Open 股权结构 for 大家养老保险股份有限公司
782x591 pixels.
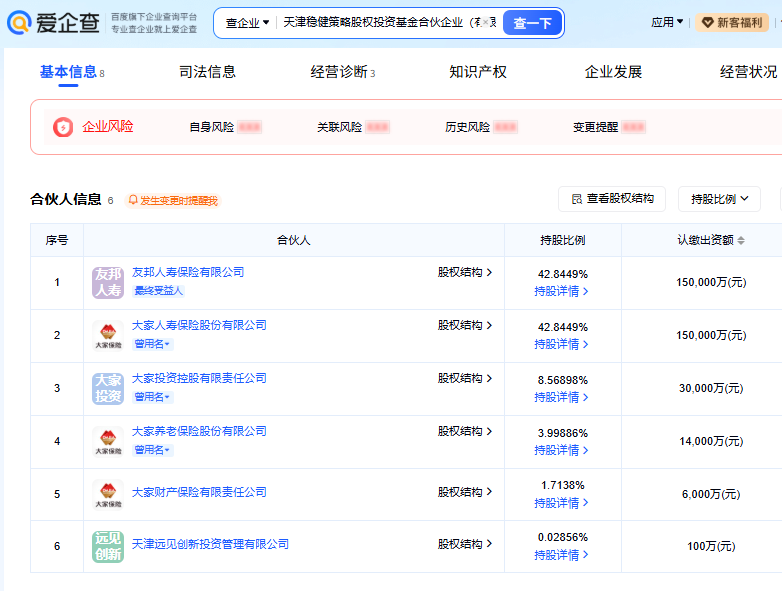[465, 431]
